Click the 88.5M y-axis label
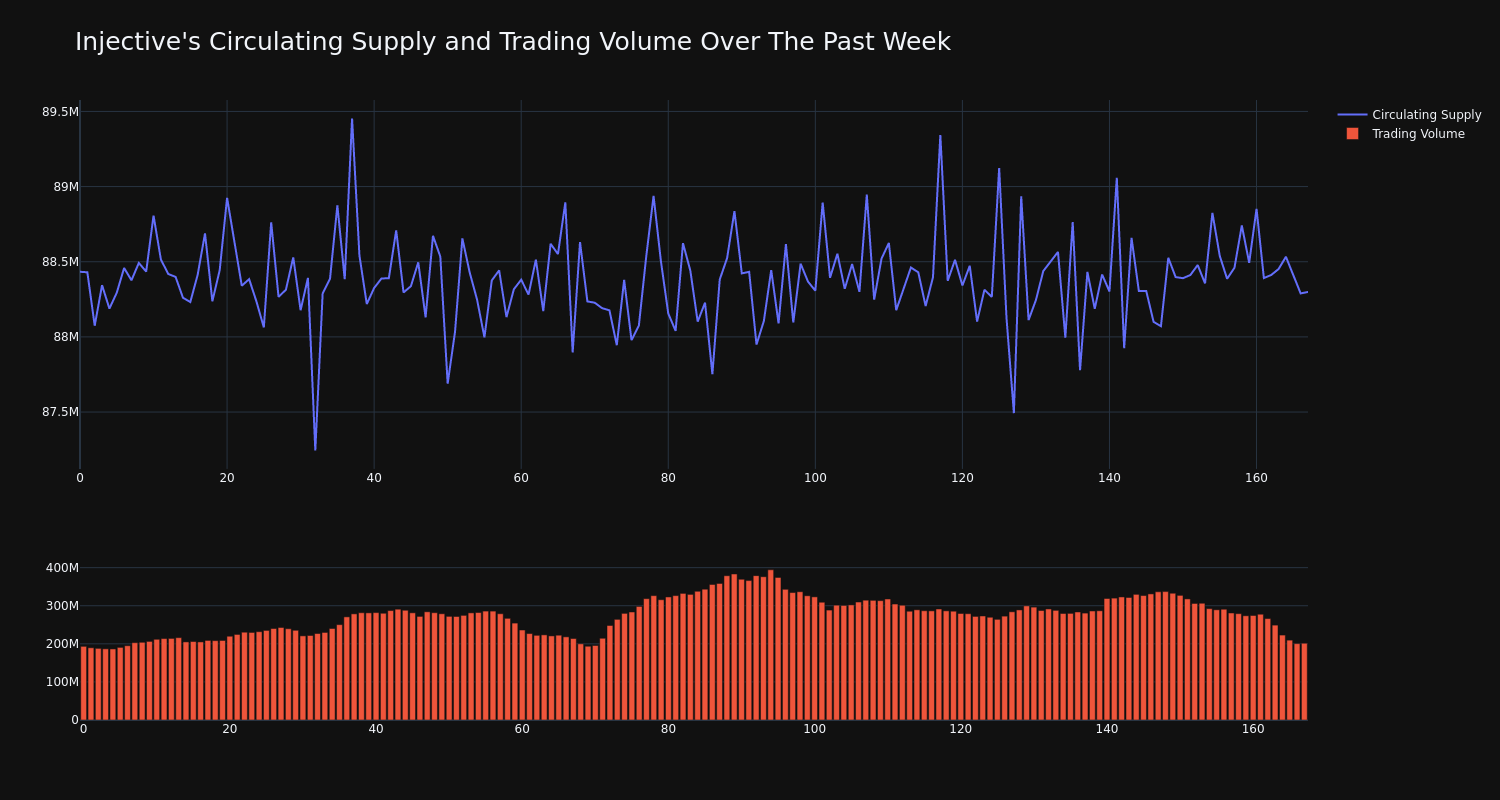Screen dimensions: 1500x800 coord(60,262)
